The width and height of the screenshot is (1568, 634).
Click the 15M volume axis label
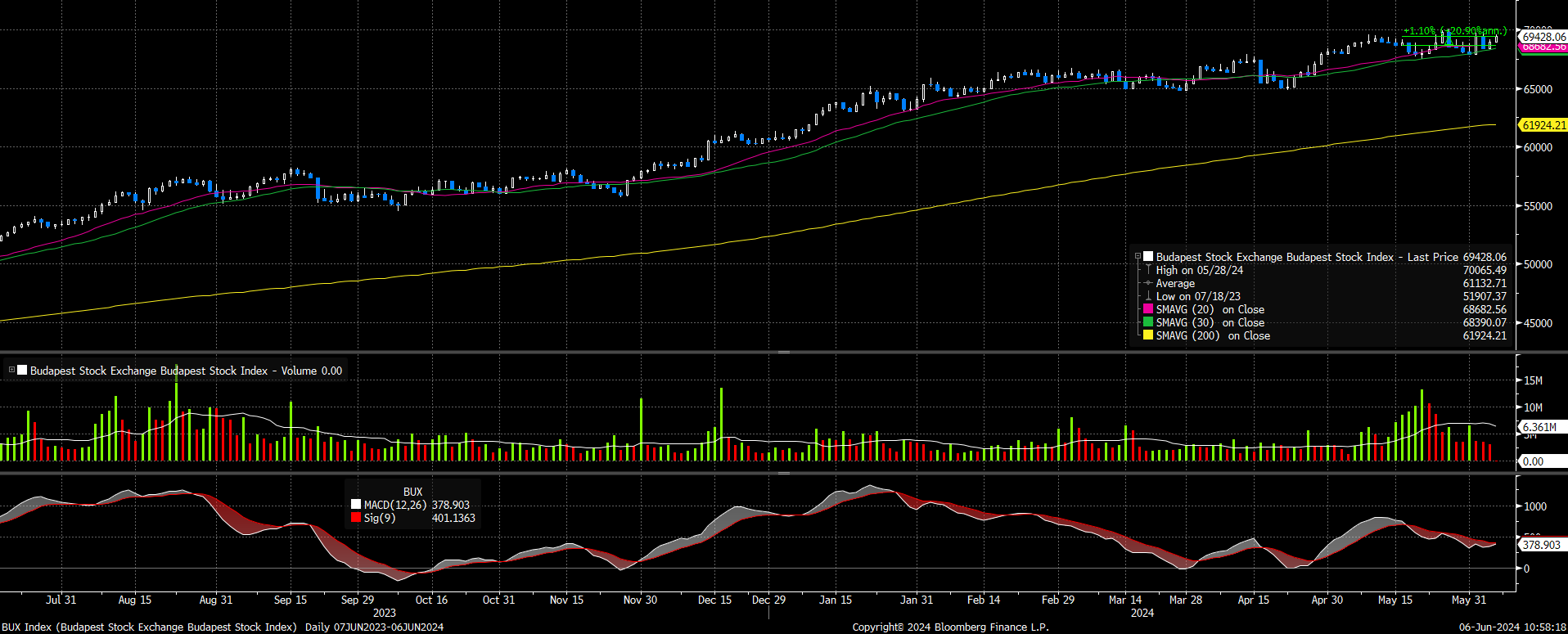coord(1533,380)
